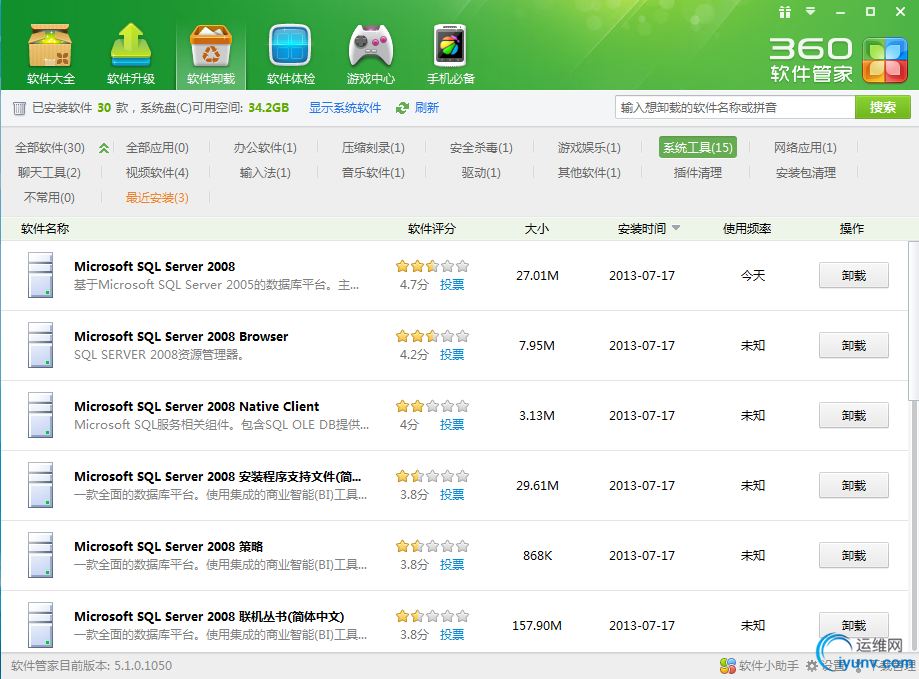Select the 网络应用(1) category
This screenshot has height=679, width=919.
(805, 148)
